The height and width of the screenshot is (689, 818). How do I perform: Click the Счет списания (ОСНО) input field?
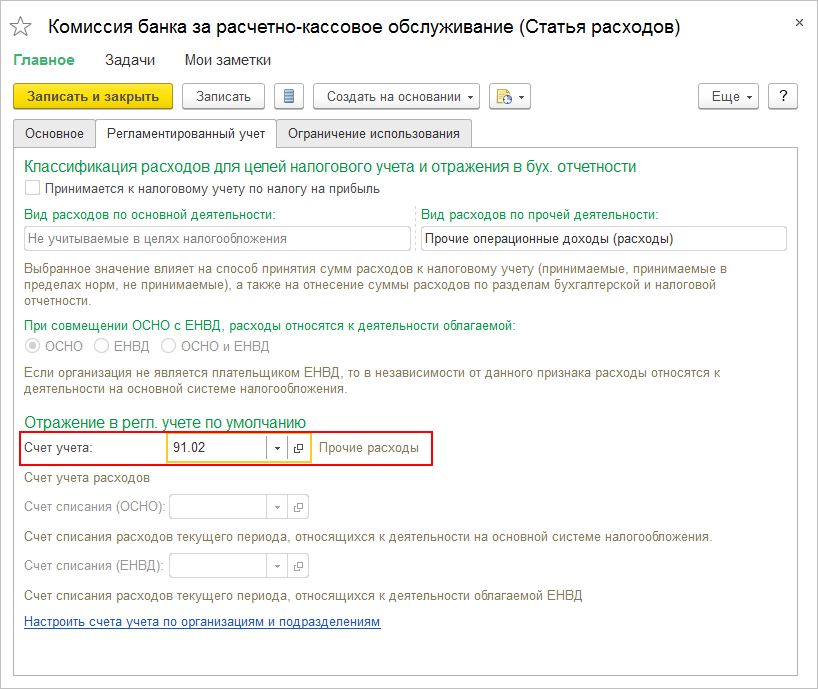(x=218, y=507)
